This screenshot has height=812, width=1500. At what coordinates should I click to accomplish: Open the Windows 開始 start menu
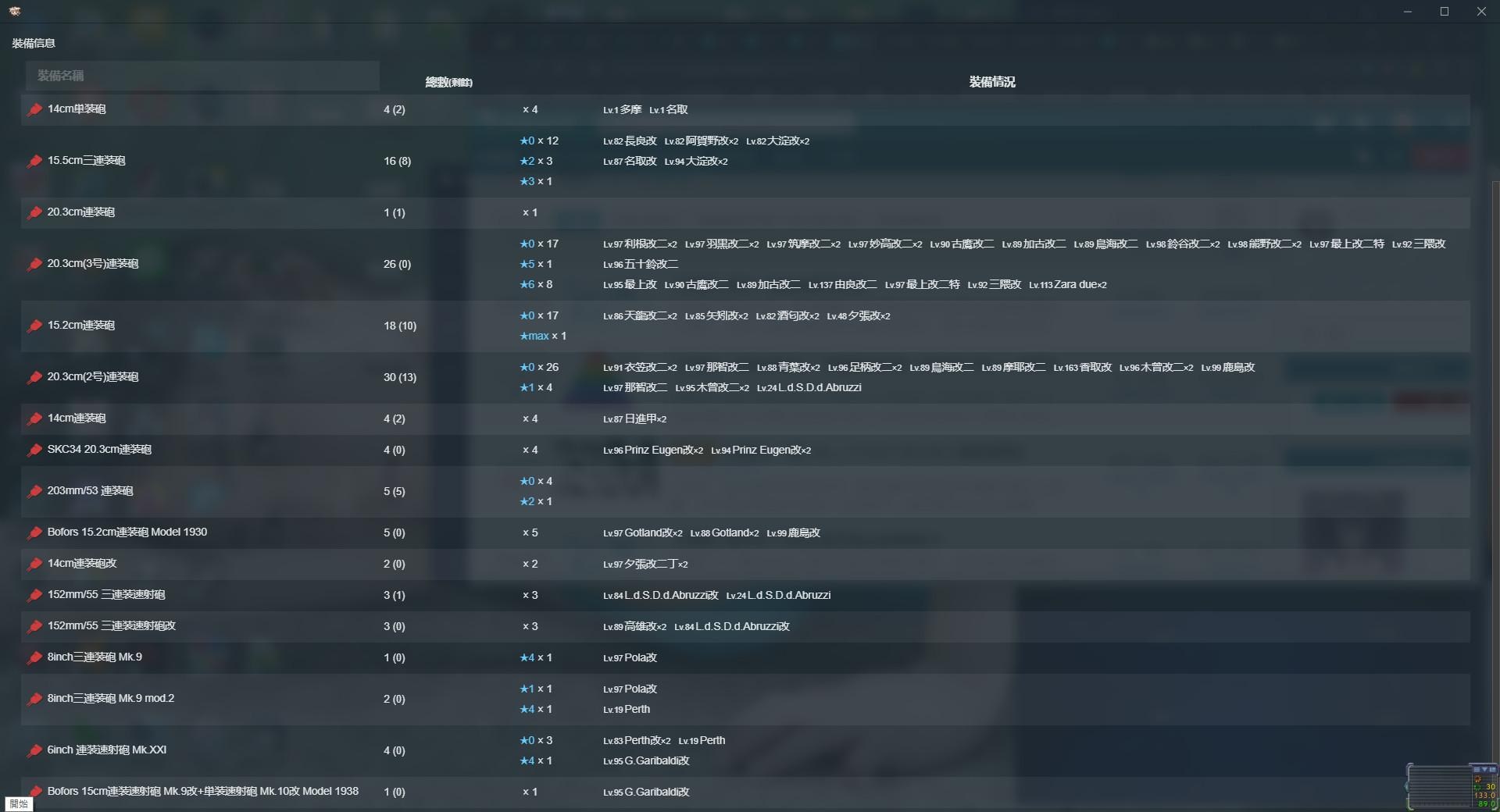[20, 803]
